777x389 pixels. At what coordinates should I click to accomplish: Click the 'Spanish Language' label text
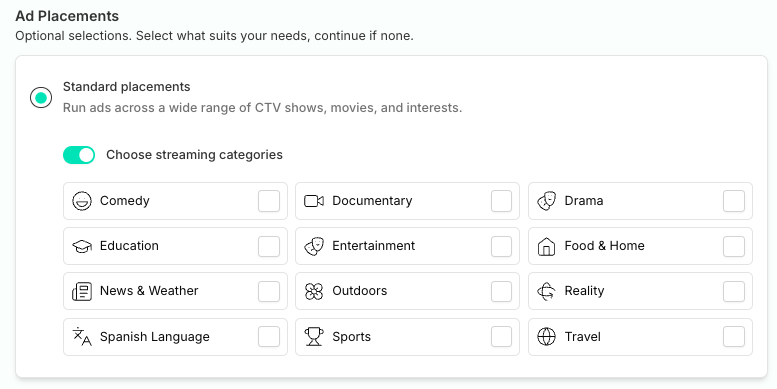click(x=155, y=337)
